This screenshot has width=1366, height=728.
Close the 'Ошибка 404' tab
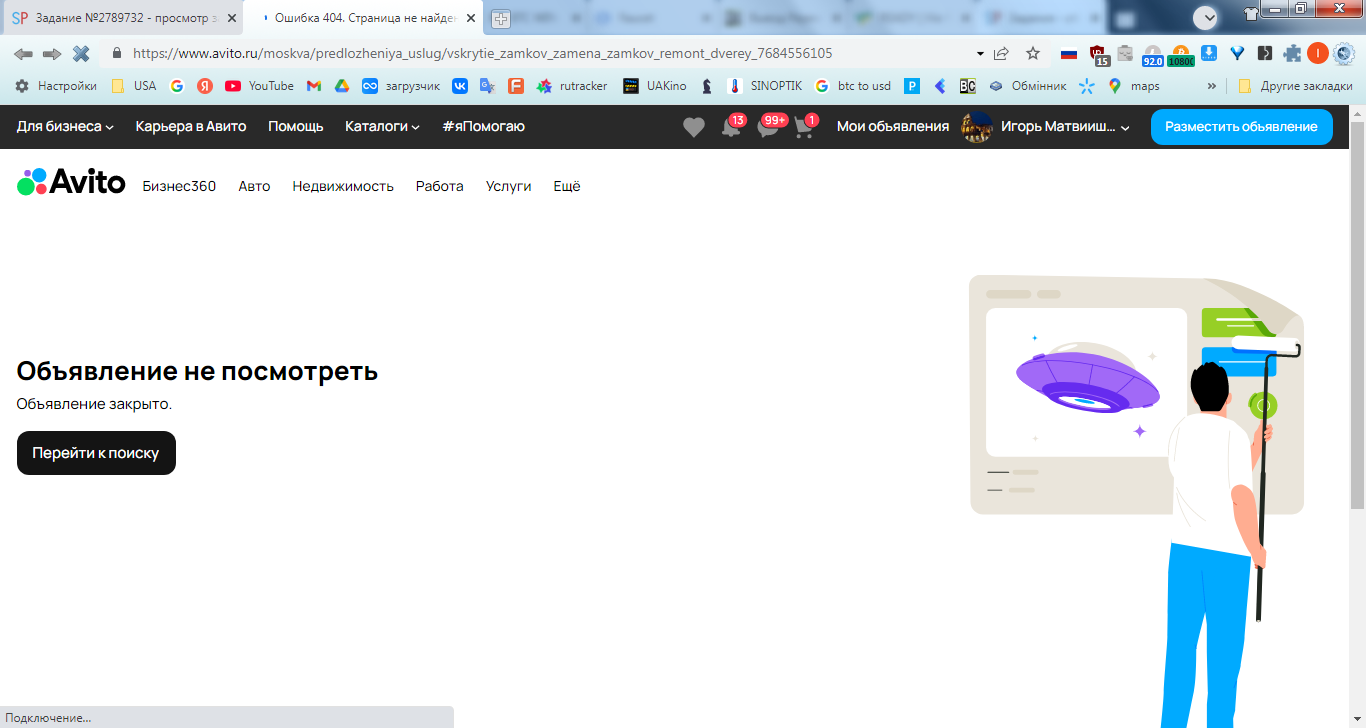(x=471, y=18)
